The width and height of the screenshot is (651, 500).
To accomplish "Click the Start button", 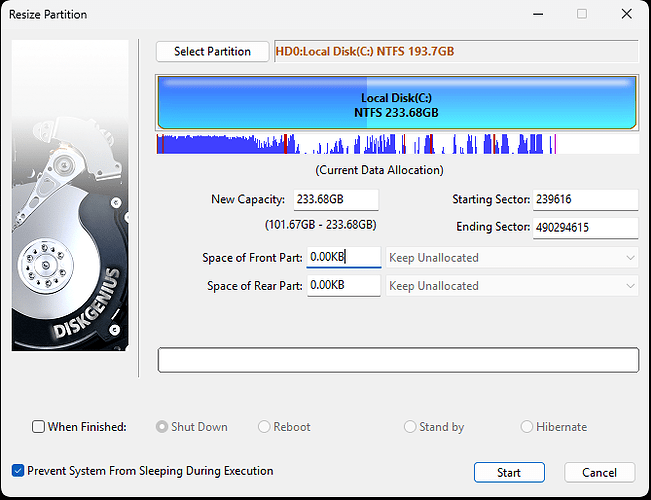I will 509,473.
